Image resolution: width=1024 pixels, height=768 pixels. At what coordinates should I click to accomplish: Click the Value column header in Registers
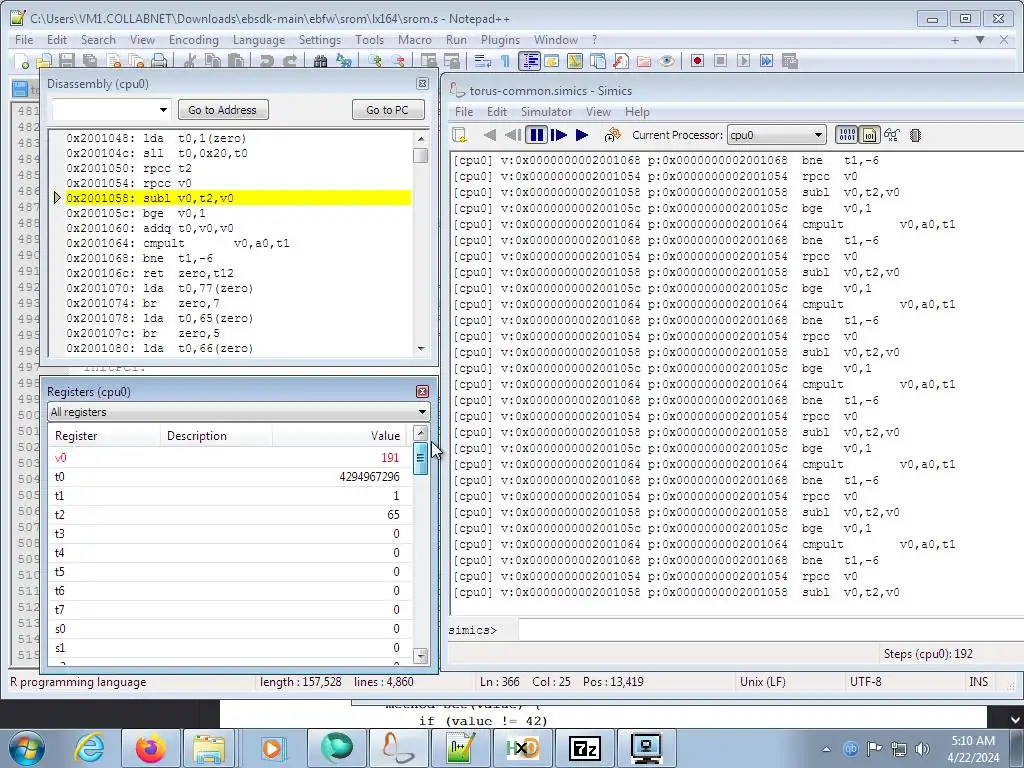342,436
